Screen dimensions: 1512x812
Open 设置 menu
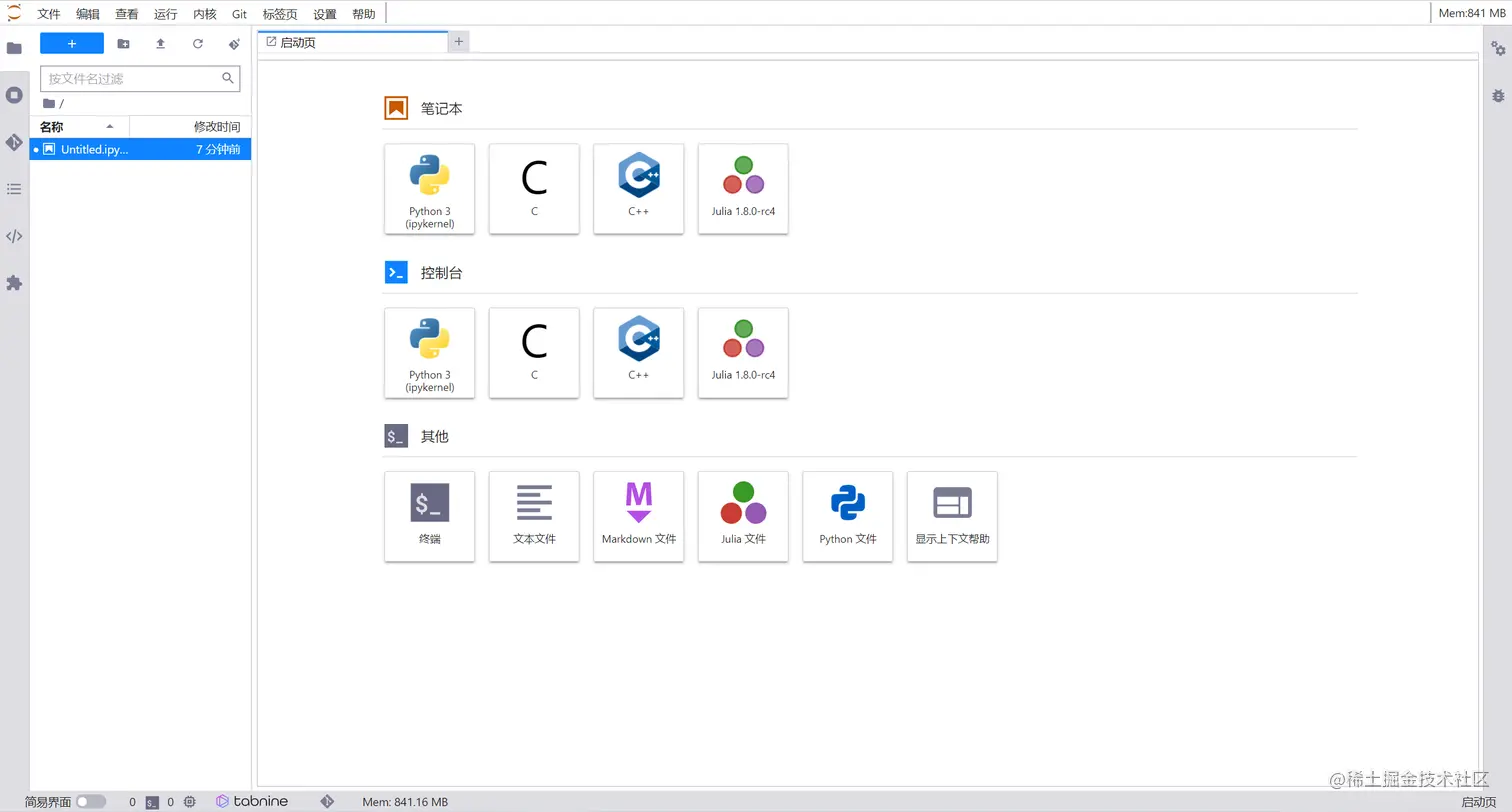tap(325, 14)
